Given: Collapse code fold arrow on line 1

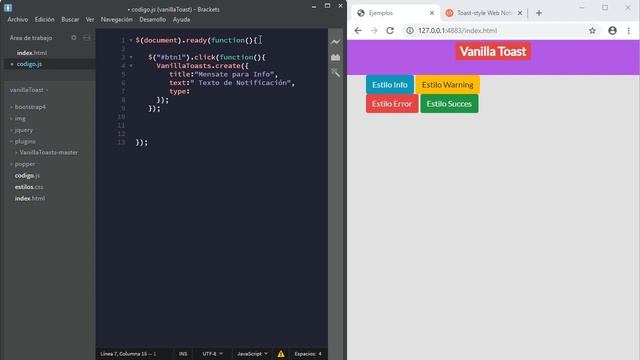Looking at the screenshot, I should tap(131, 40).
